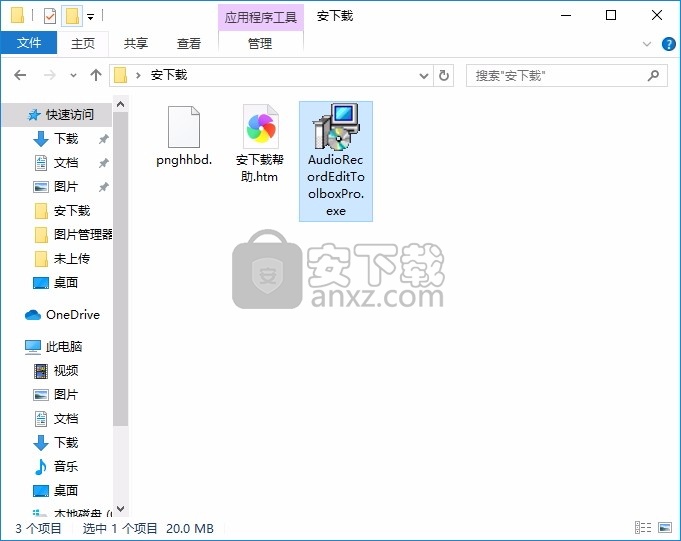This screenshot has width=681, height=541.
Task: Refresh the 安下载 folder
Action: (x=443, y=76)
